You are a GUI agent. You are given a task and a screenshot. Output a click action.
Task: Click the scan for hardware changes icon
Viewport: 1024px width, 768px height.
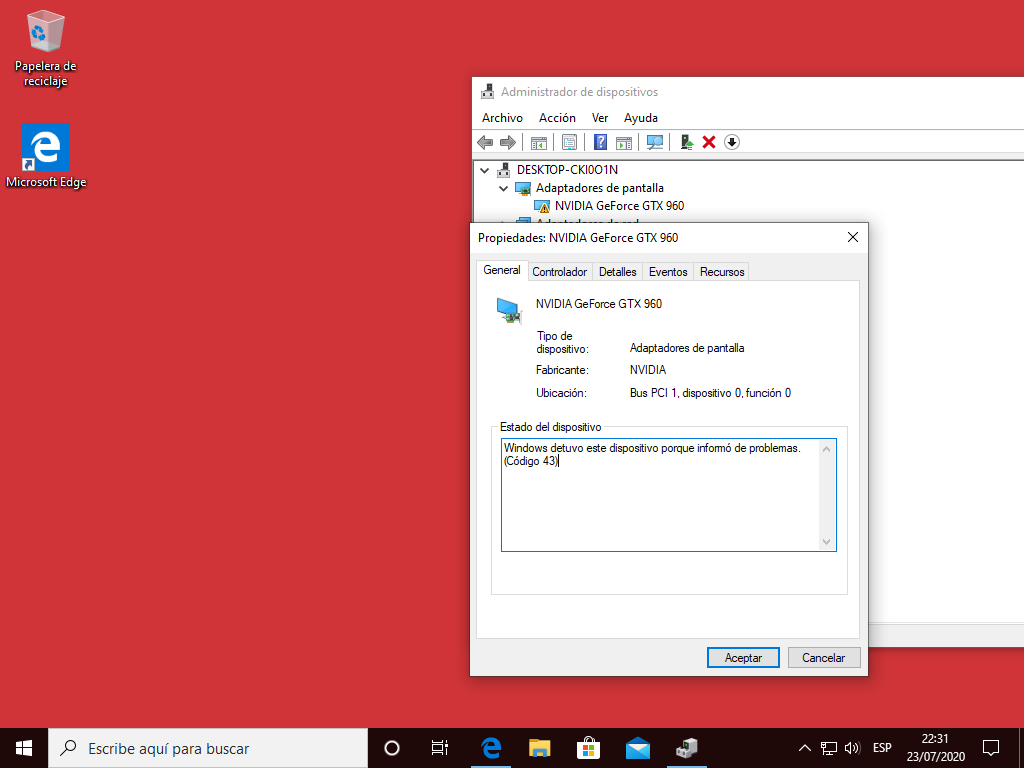tap(655, 142)
